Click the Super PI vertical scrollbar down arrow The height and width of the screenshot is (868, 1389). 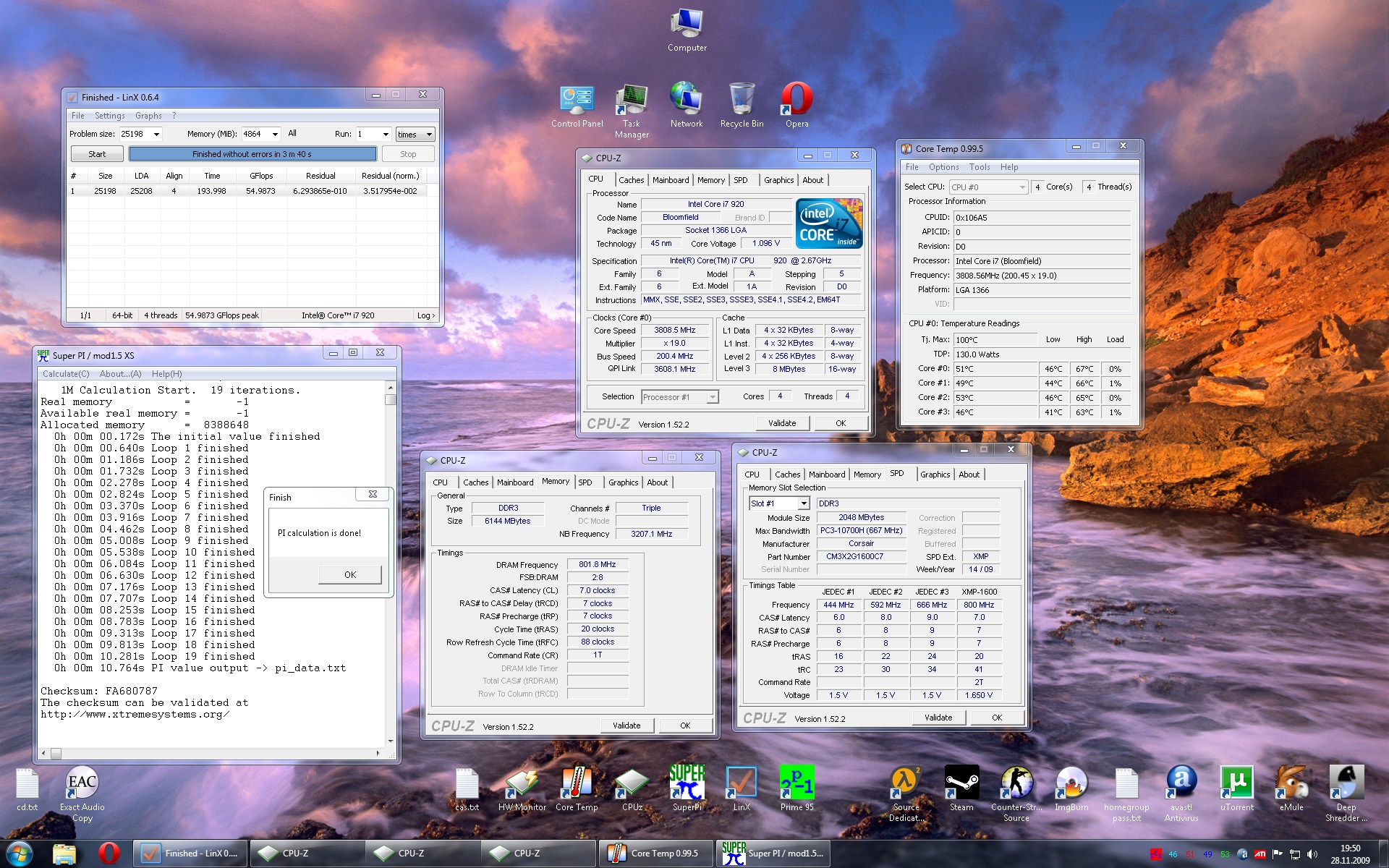pyautogui.click(x=391, y=741)
